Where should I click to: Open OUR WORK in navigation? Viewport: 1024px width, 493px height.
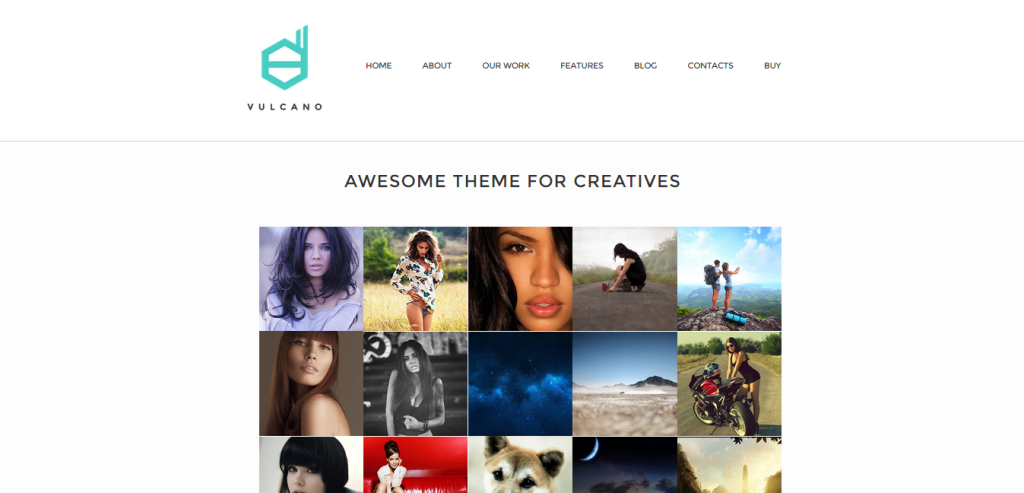pos(505,65)
